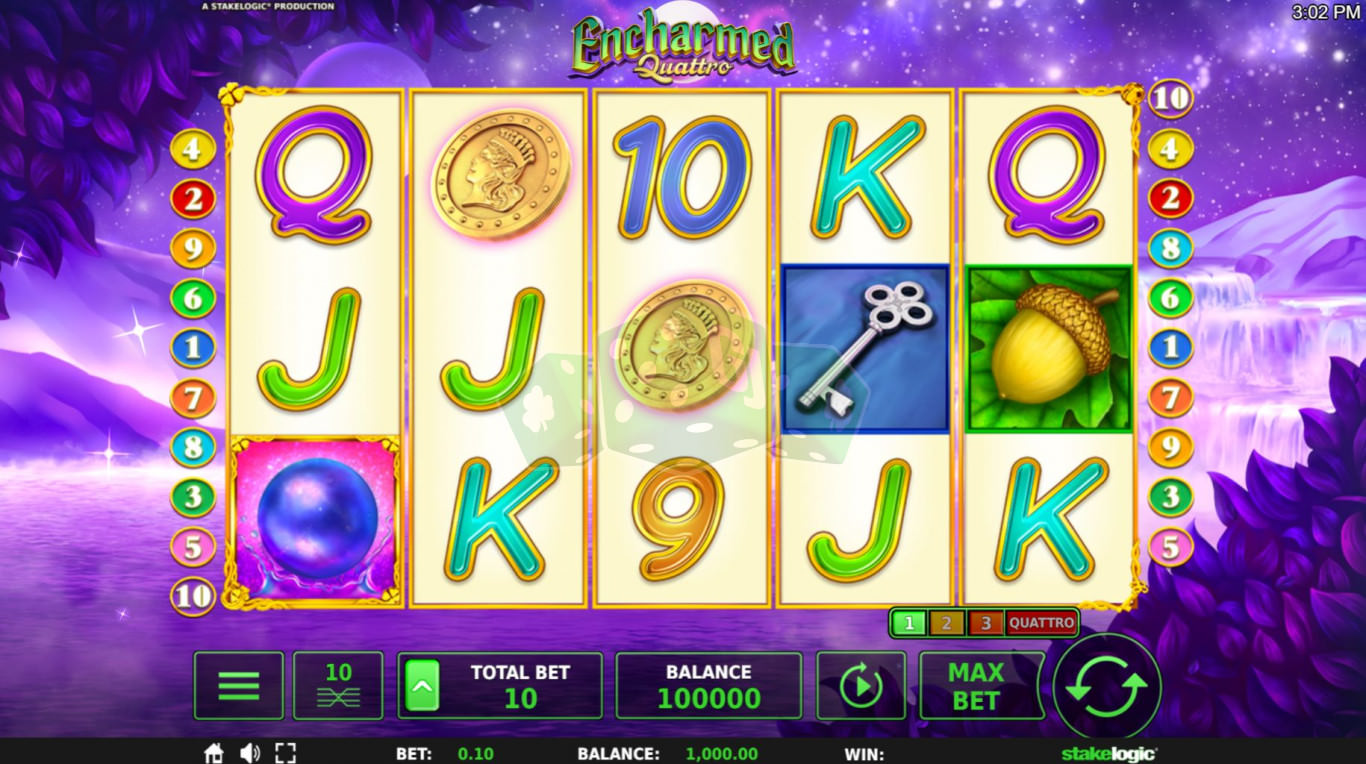
Task: Click the green spin button
Action: click(x=1106, y=686)
